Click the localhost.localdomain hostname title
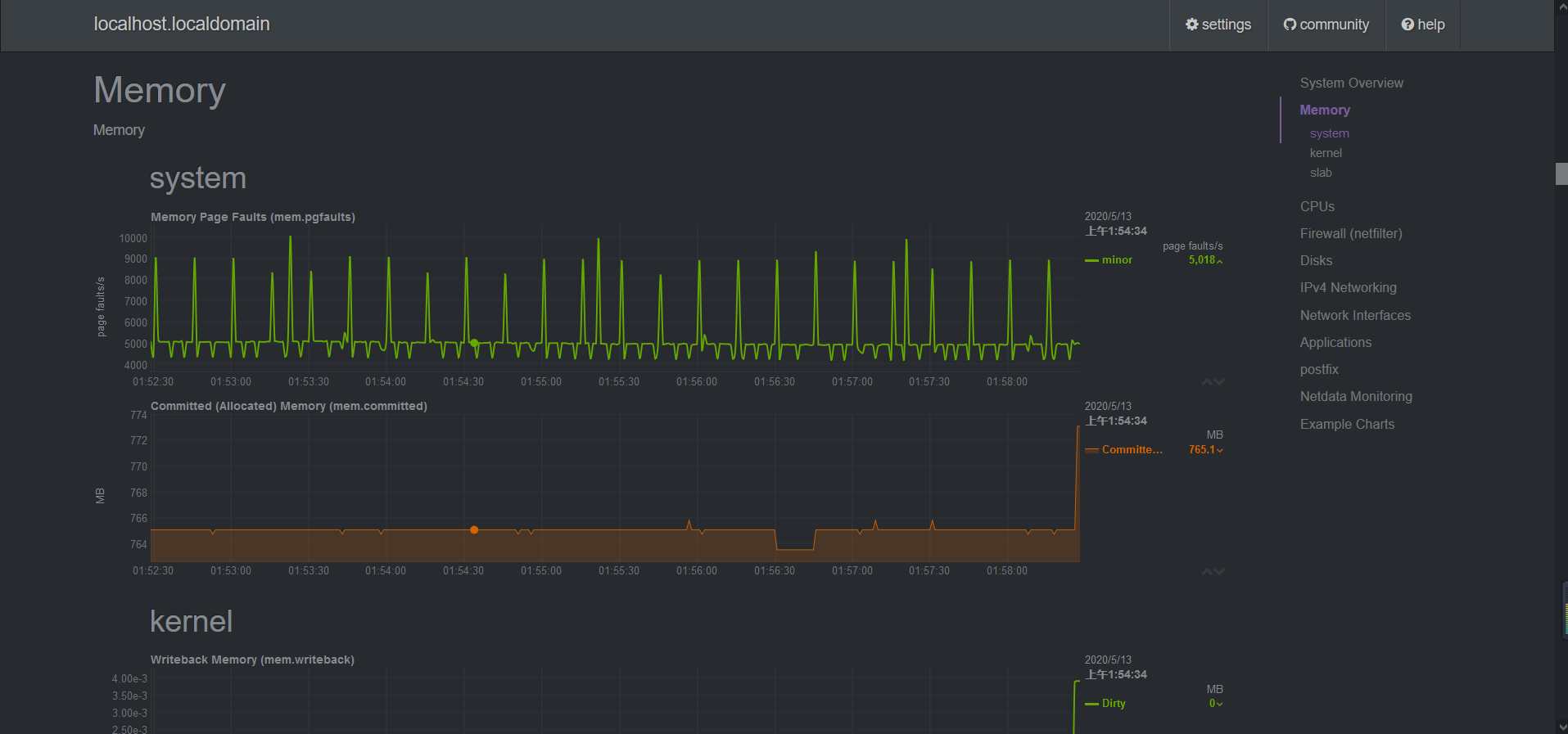Screen dimensions: 1568x734 tap(182, 25)
